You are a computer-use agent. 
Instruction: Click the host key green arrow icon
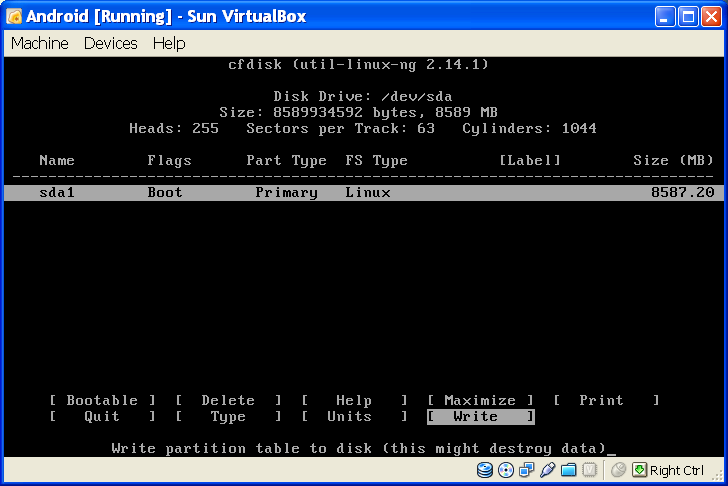pos(639,470)
